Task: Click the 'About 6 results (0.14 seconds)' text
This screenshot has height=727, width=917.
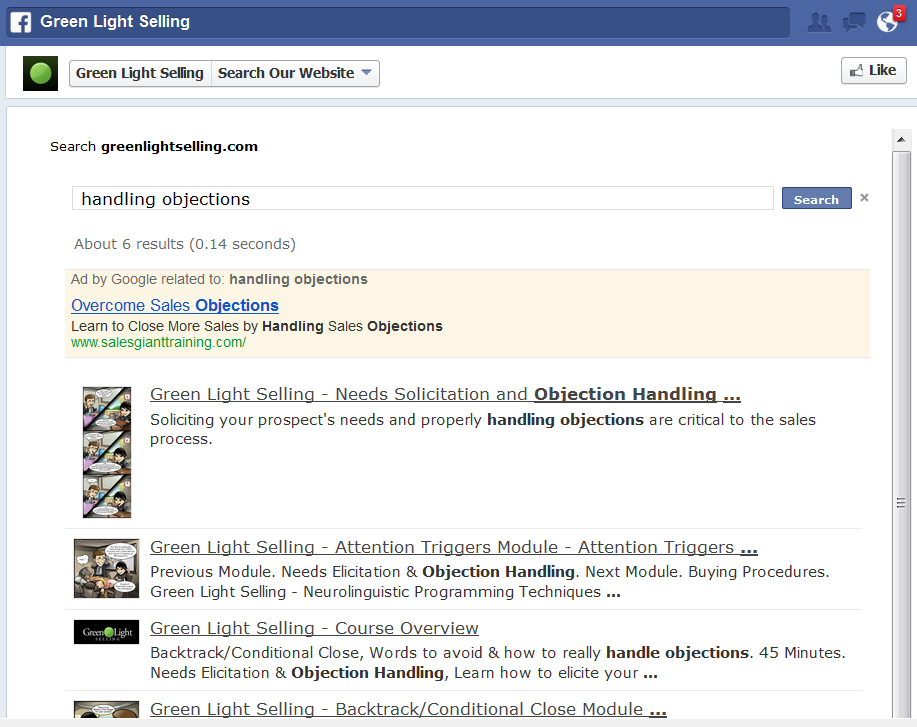Action: pyautogui.click(x=185, y=244)
